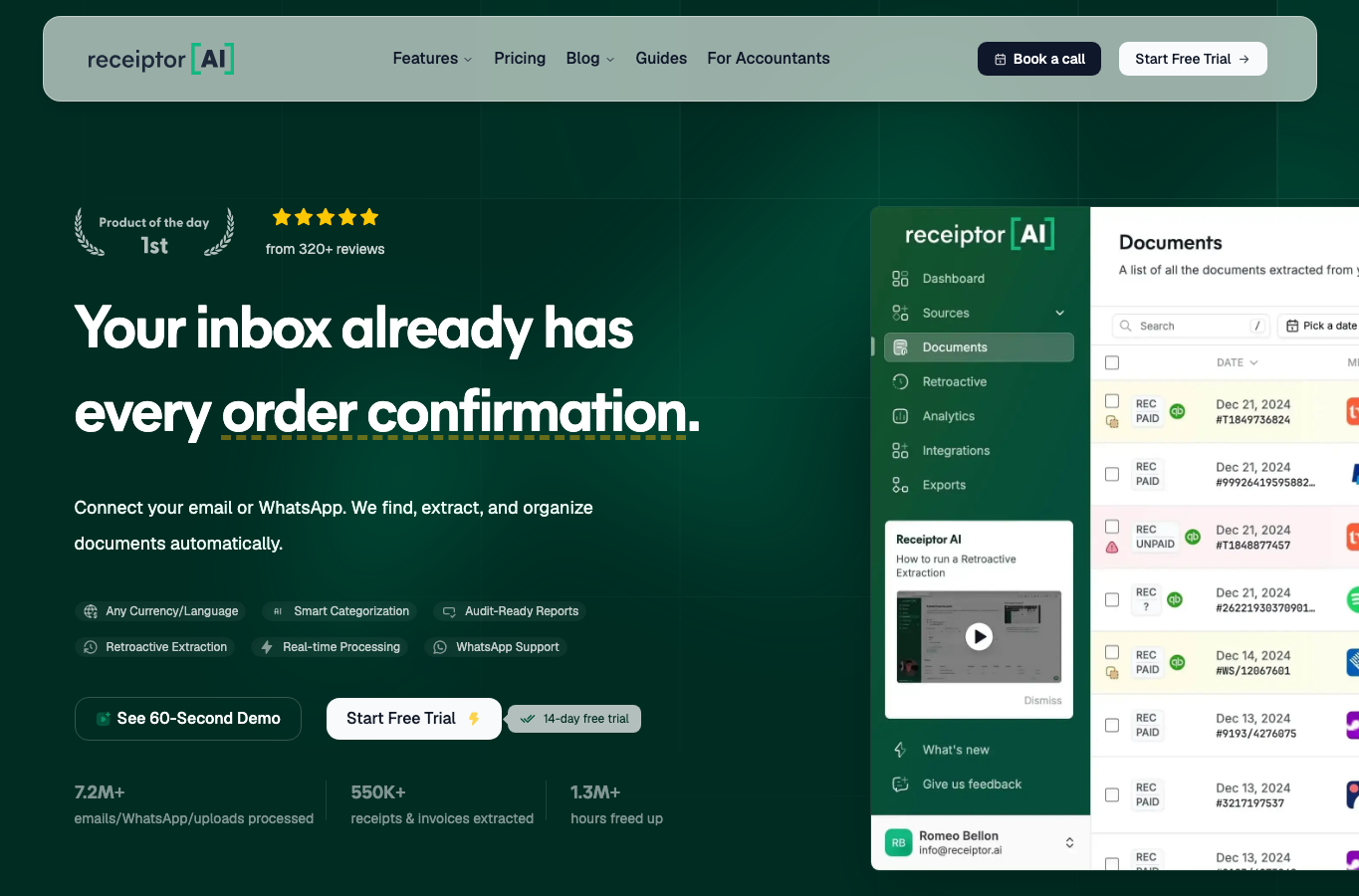The image size is (1359, 896).
Task: Click the Dec 14, 2024 date cell
Action: pos(1253,655)
